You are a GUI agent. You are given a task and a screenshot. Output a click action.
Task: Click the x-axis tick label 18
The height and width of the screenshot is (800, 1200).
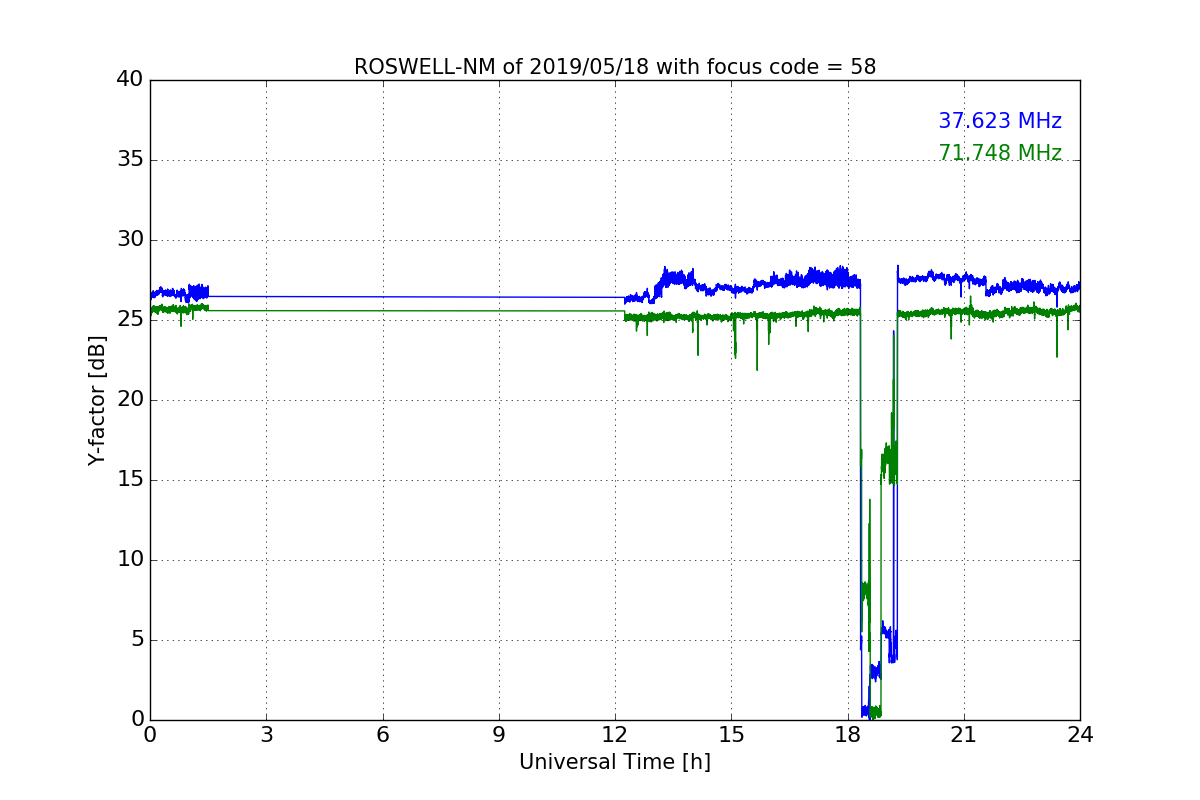pos(848,735)
